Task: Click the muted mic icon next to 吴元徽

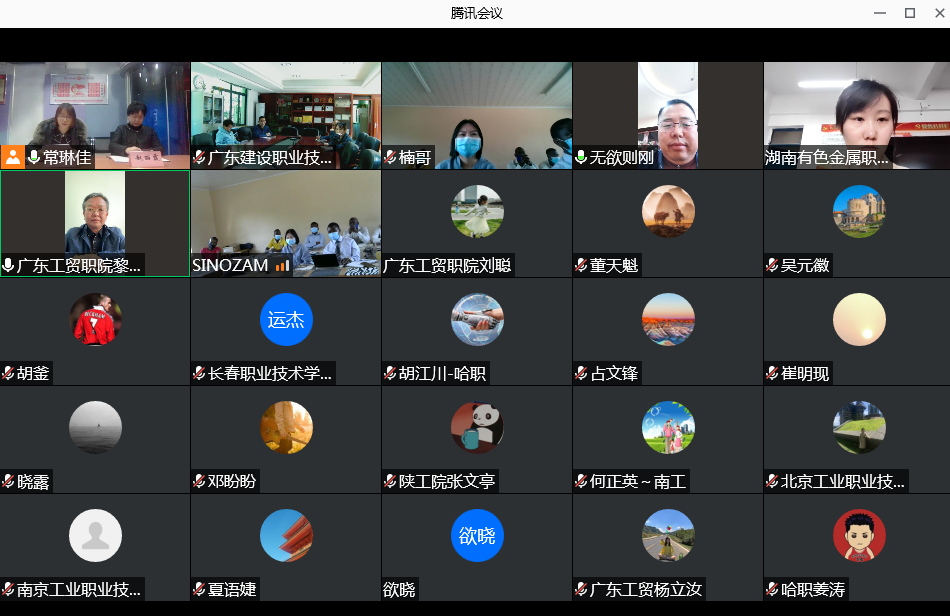Action: click(772, 266)
